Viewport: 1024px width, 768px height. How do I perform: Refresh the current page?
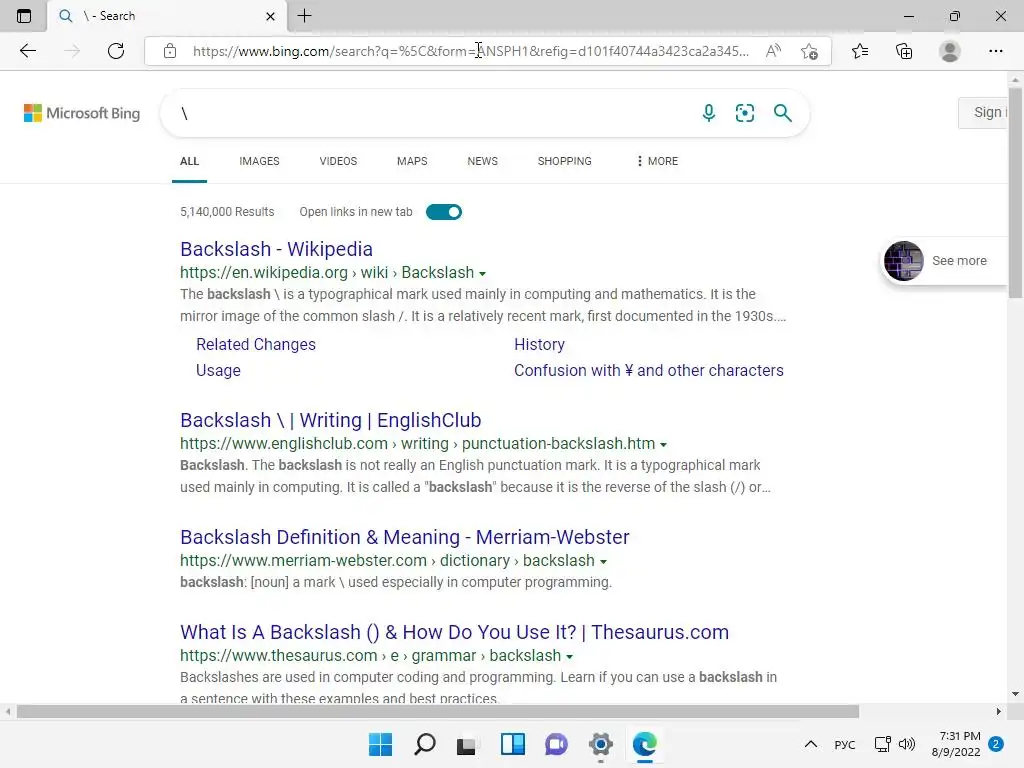coord(116,51)
